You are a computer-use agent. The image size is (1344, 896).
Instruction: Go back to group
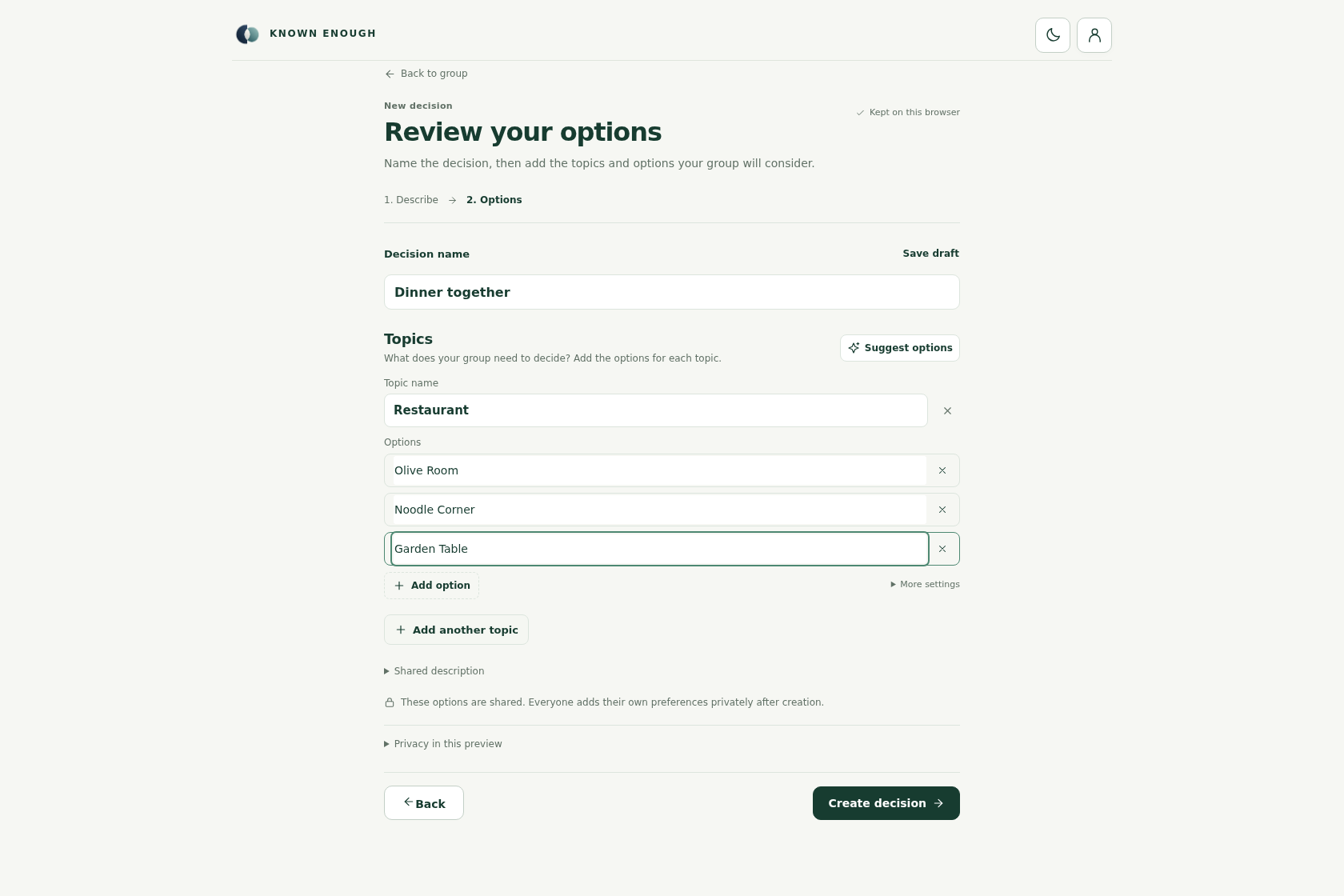pyautogui.click(x=426, y=74)
